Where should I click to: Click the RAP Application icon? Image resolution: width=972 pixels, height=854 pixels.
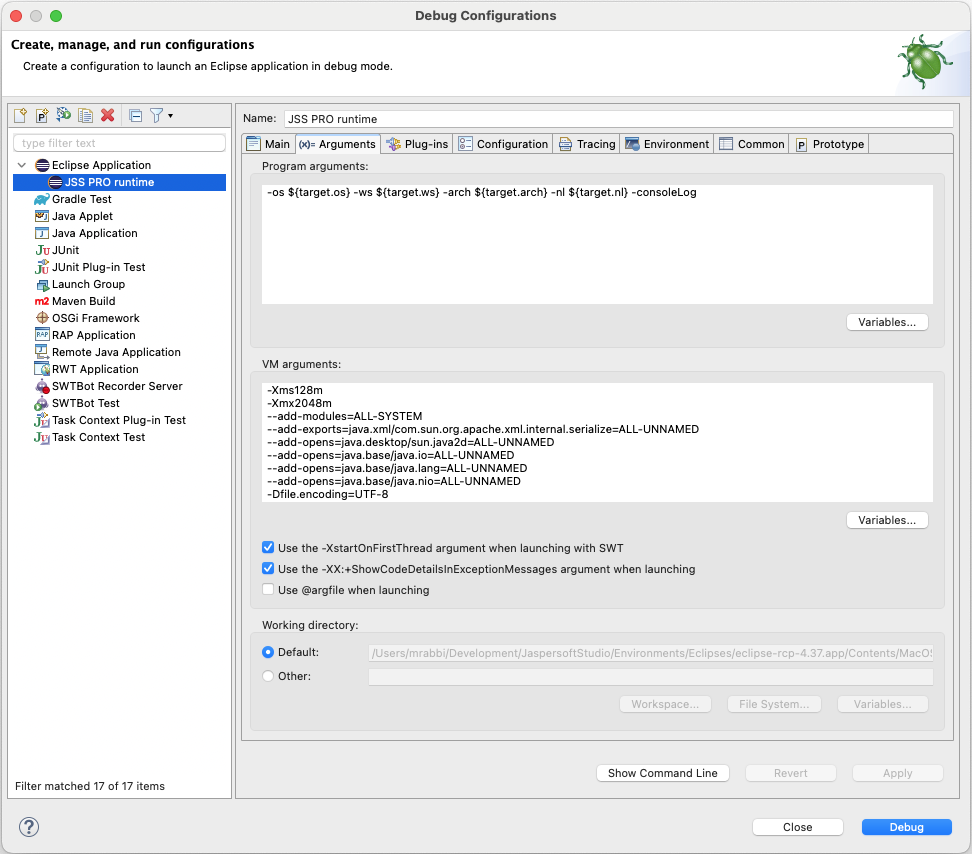(42, 335)
